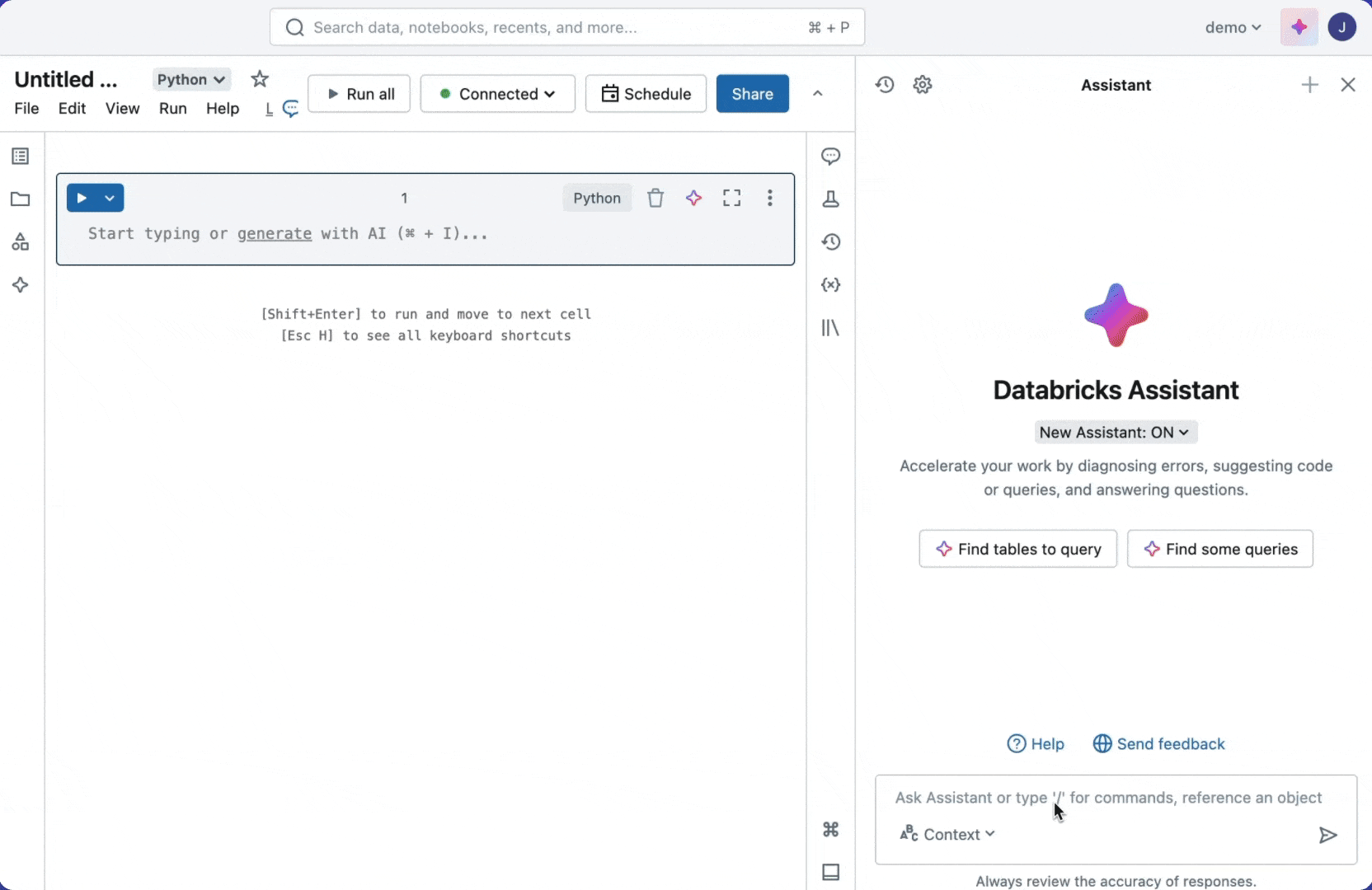Expand the Connected compute dropdown
The width and height of the screenshot is (1372, 890).
497,94
